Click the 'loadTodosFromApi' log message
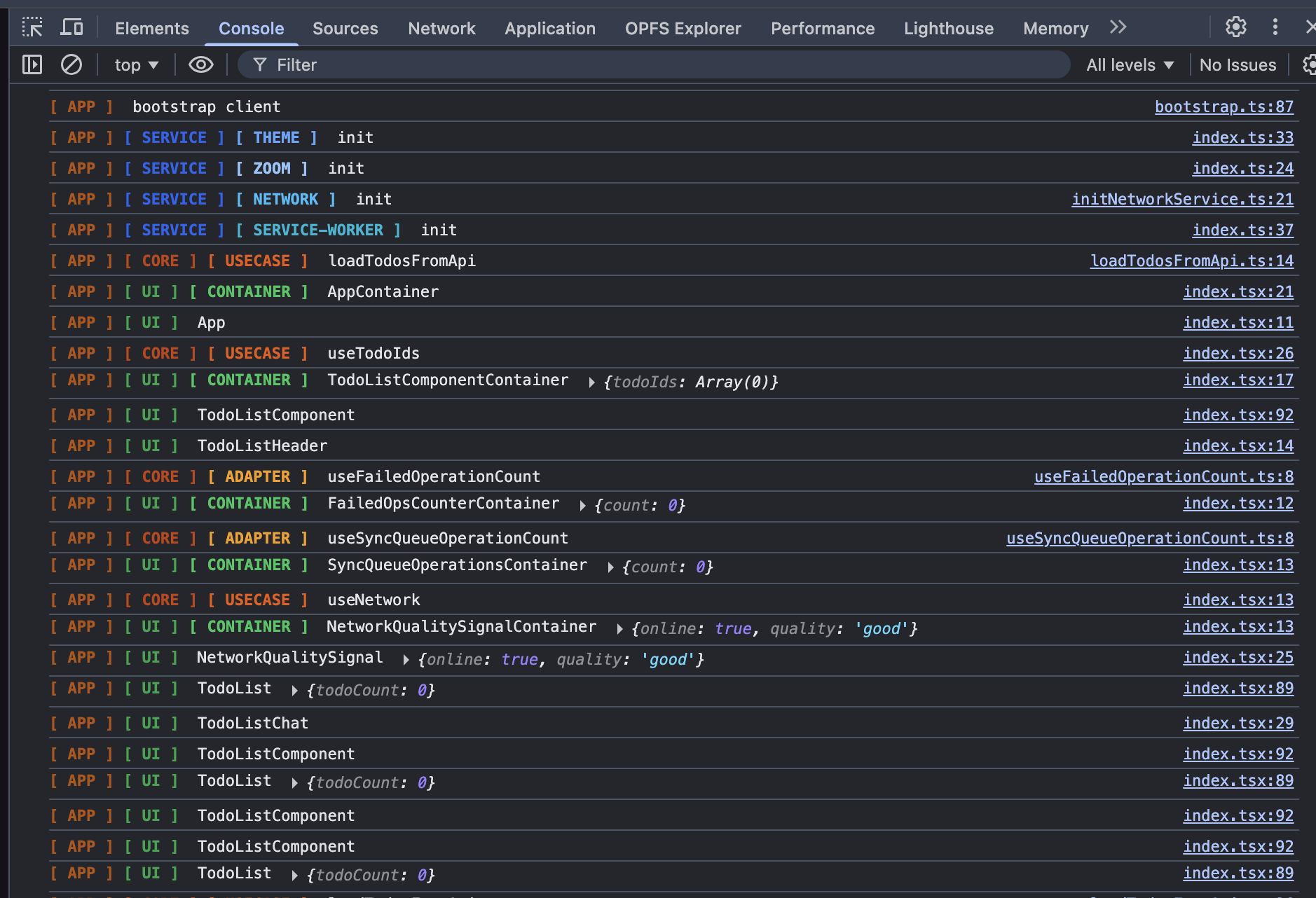Image resolution: width=1316 pixels, height=898 pixels. [402, 261]
